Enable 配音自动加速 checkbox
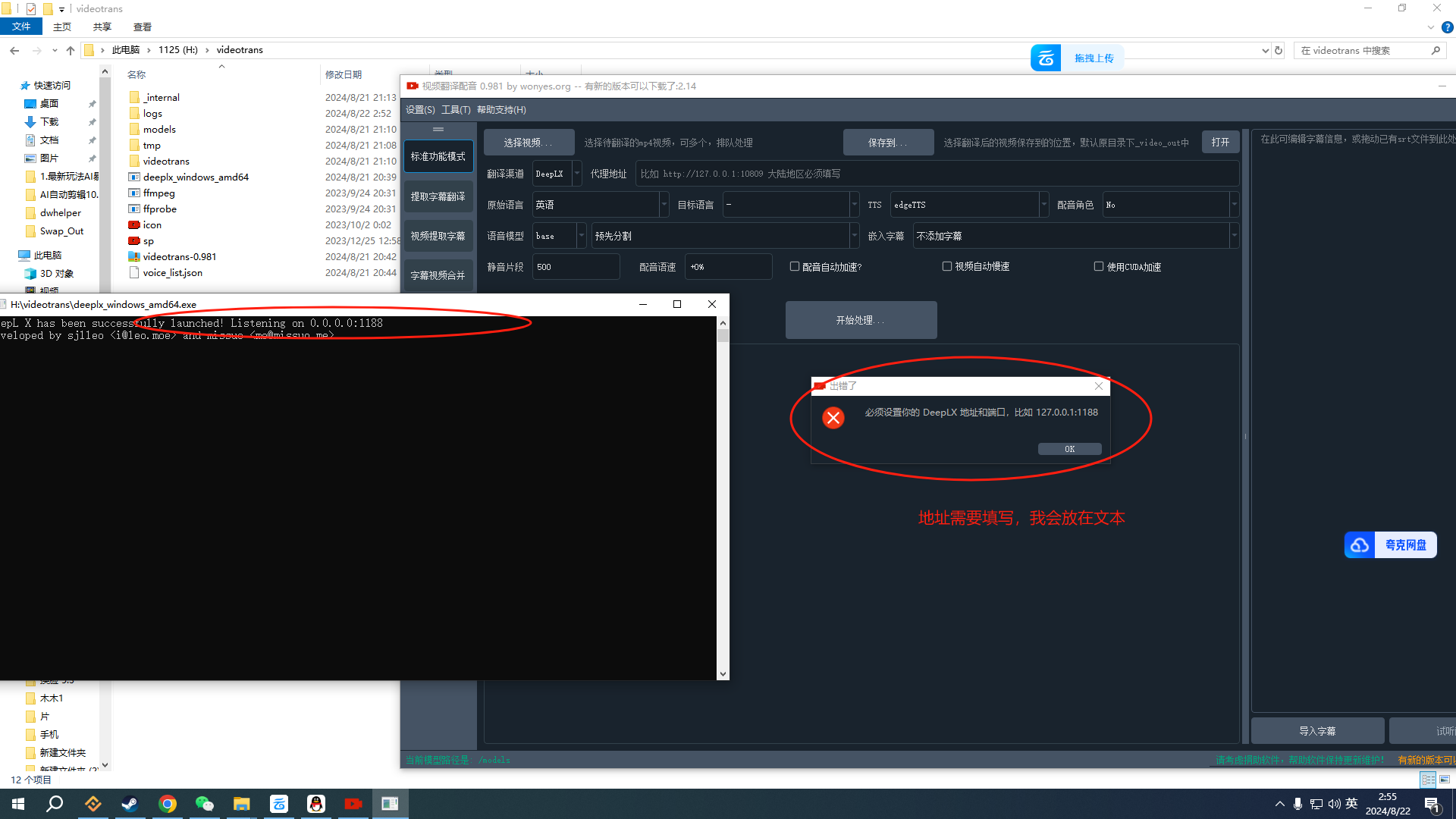Viewport: 1456px width, 819px height. 795,266
